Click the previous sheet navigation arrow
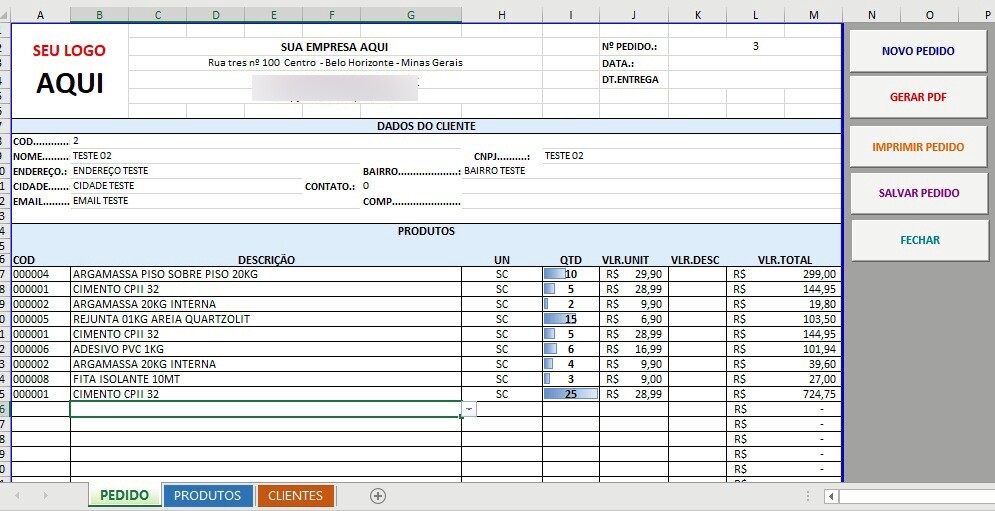This screenshot has height=511, width=995. pyautogui.click(x=17, y=496)
